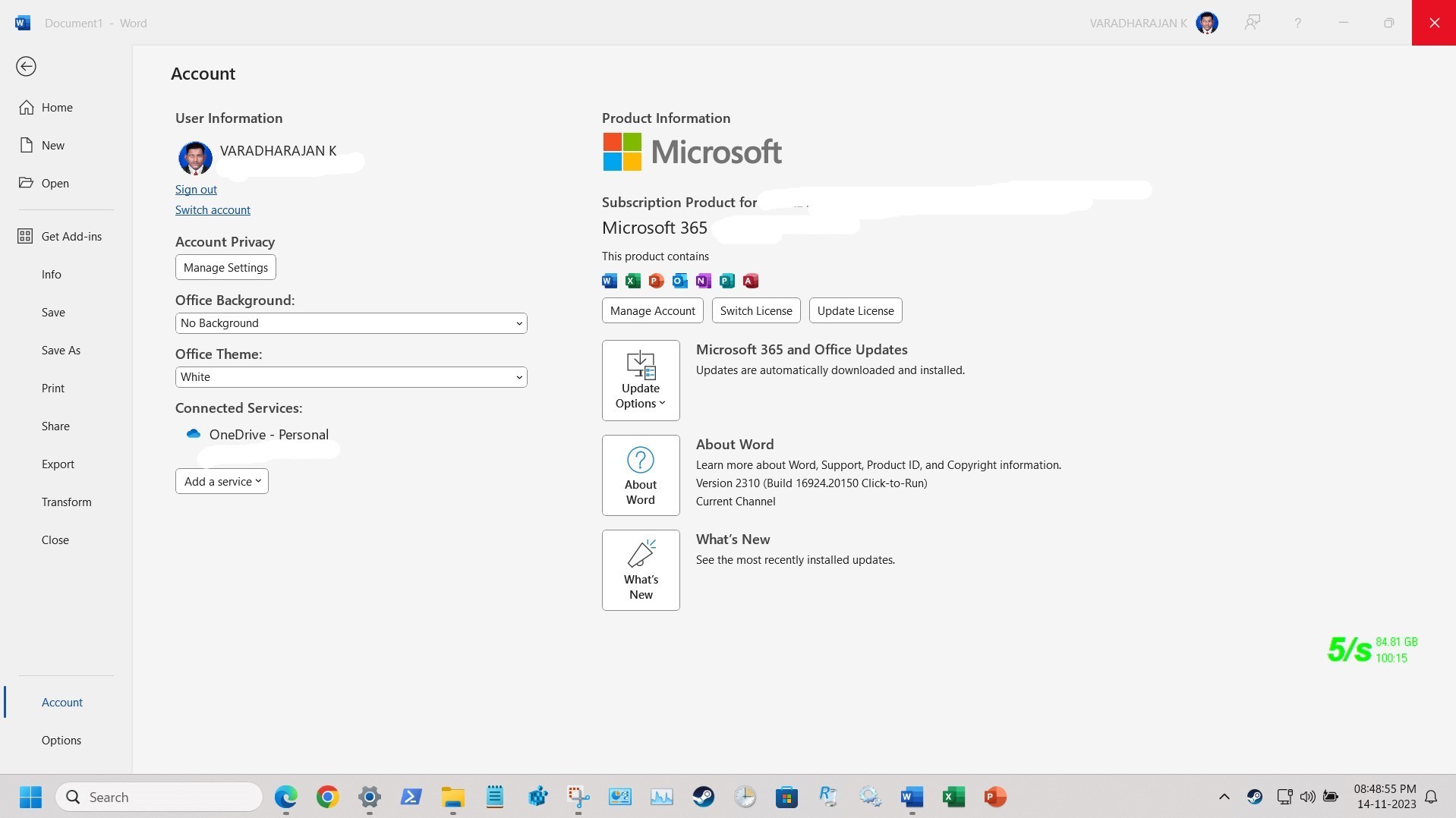
Task: Click the Help question mark icon
Action: 1298,24
